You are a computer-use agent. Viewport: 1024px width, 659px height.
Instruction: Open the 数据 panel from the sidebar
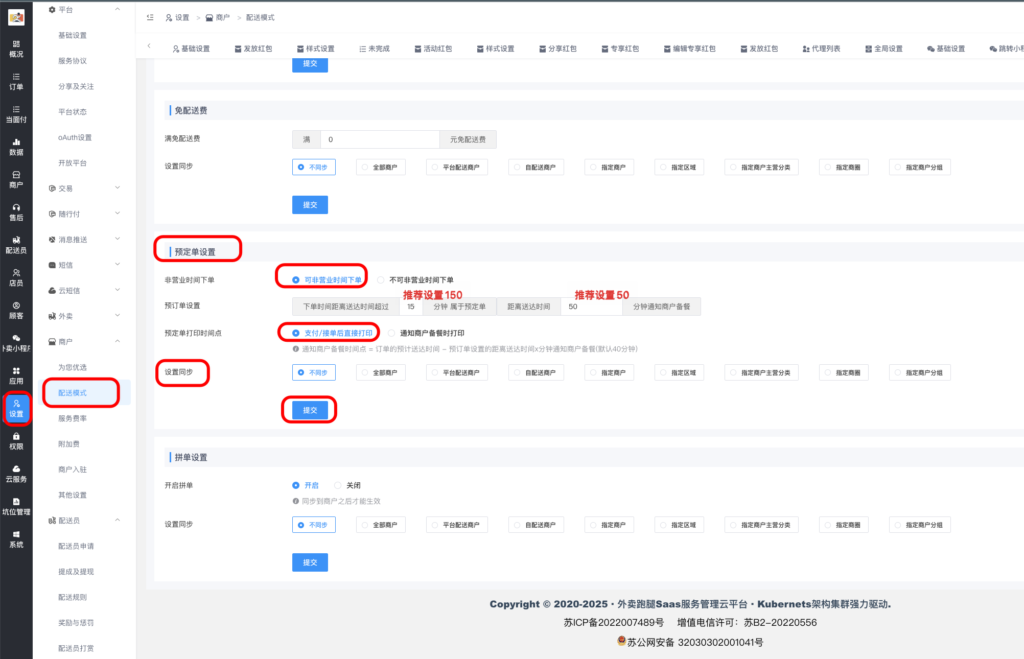15,148
